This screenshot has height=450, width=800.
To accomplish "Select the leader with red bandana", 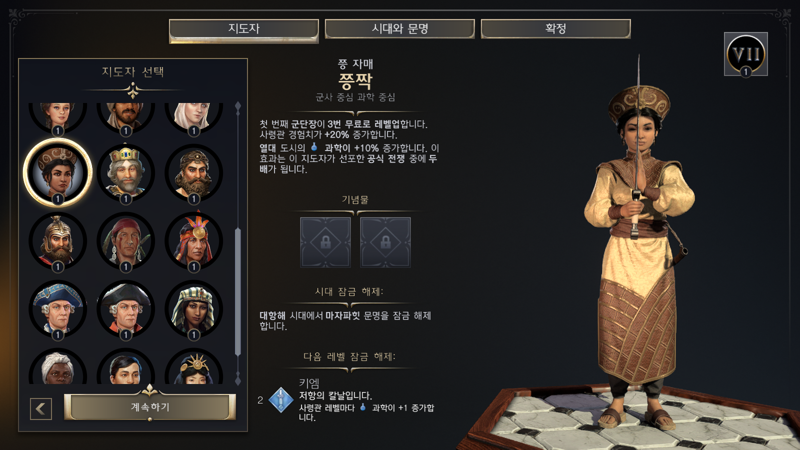I will (126, 241).
